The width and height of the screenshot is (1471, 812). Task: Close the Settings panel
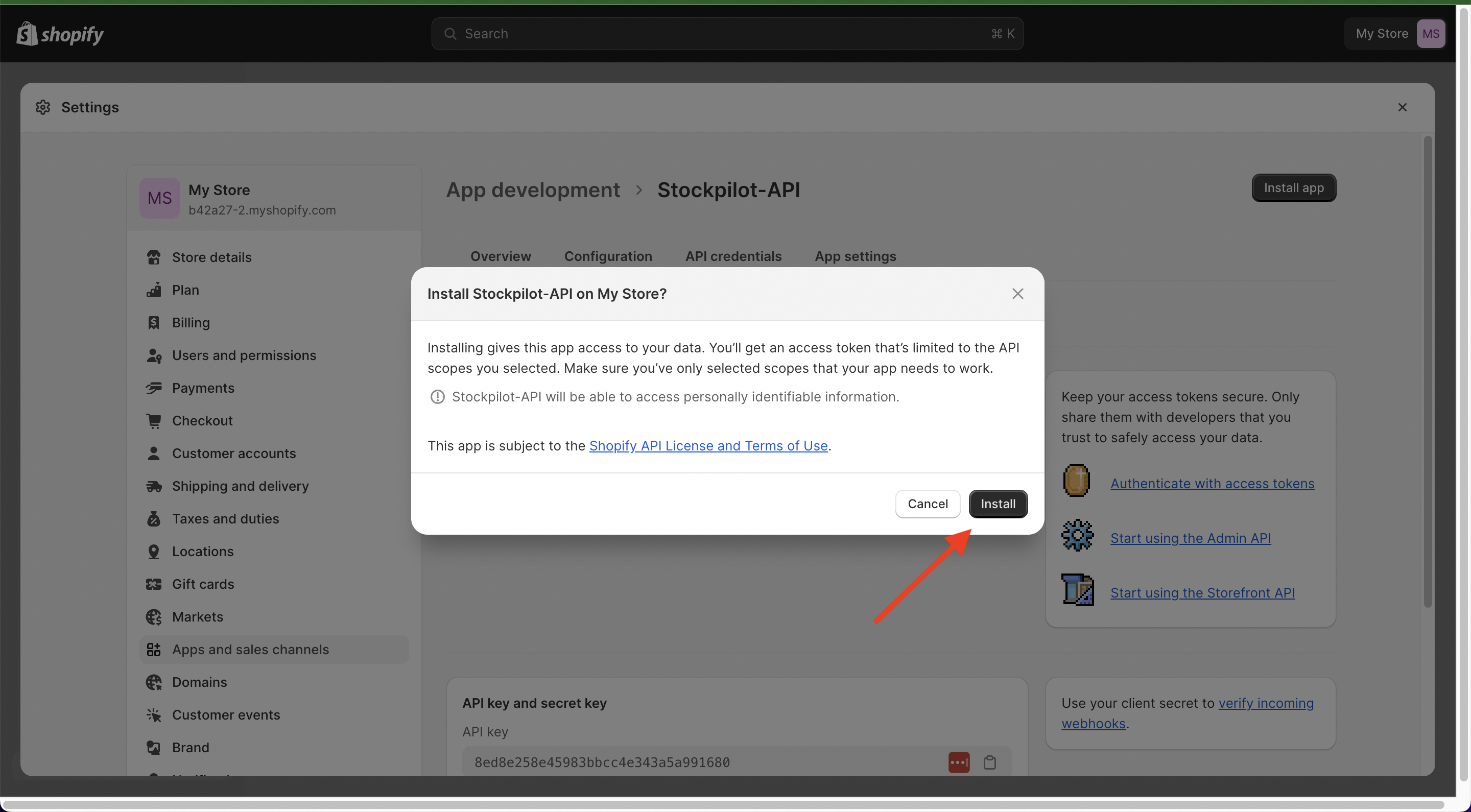tap(1402, 107)
